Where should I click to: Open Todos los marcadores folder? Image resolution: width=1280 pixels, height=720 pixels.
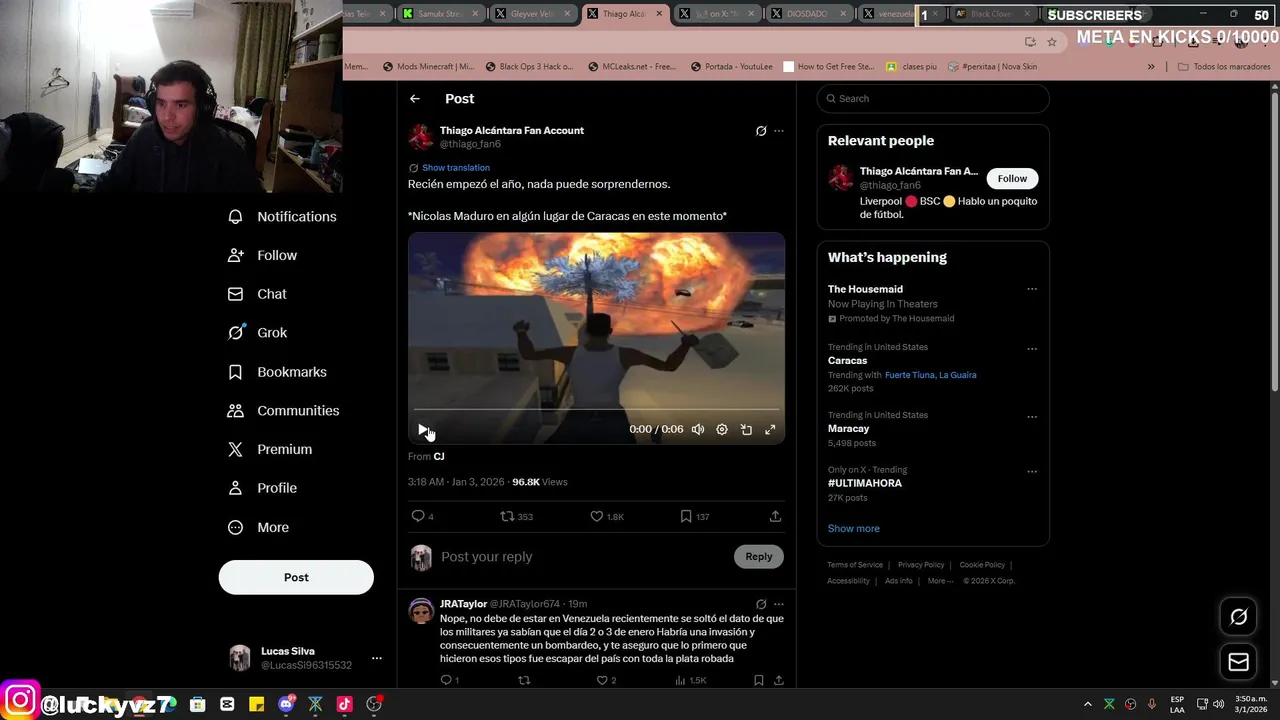pos(1224,67)
